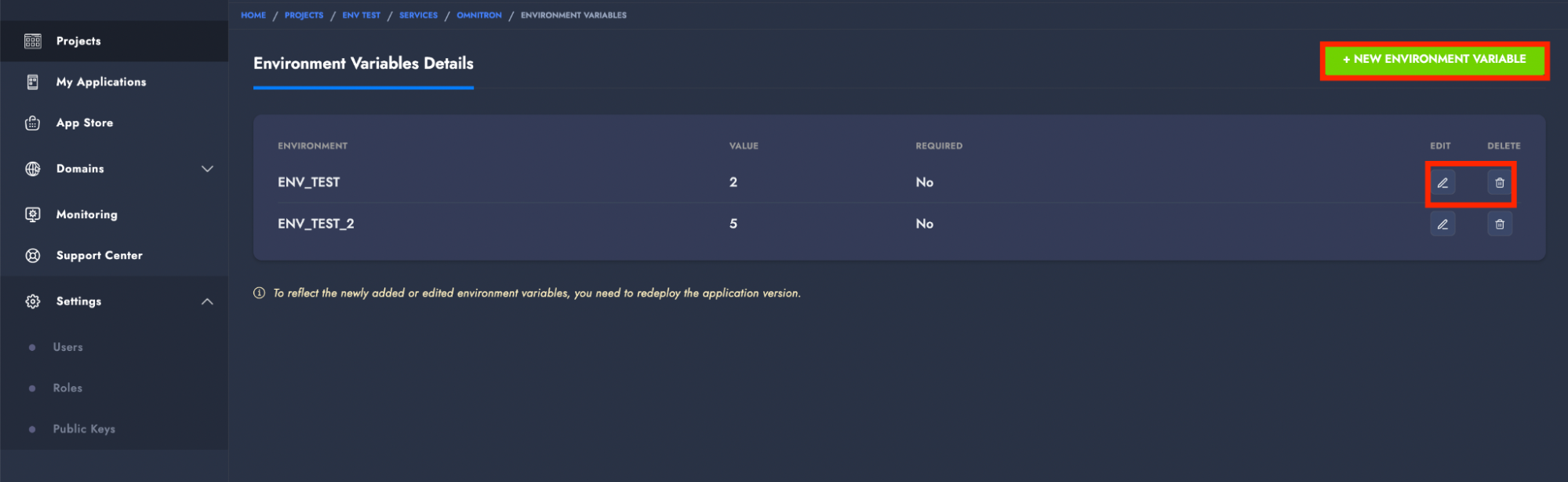Image resolution: width=1568 pixels, height=482 pixels.
Task: Navigate to HOME breadcrumb link
Action: [x=253, y=15]
